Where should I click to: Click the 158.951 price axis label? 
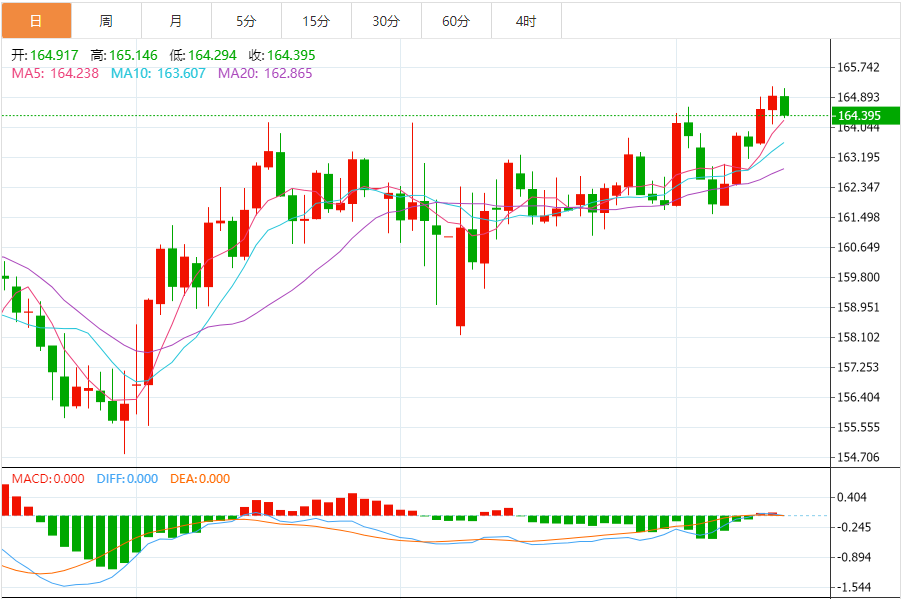point(858,307)
